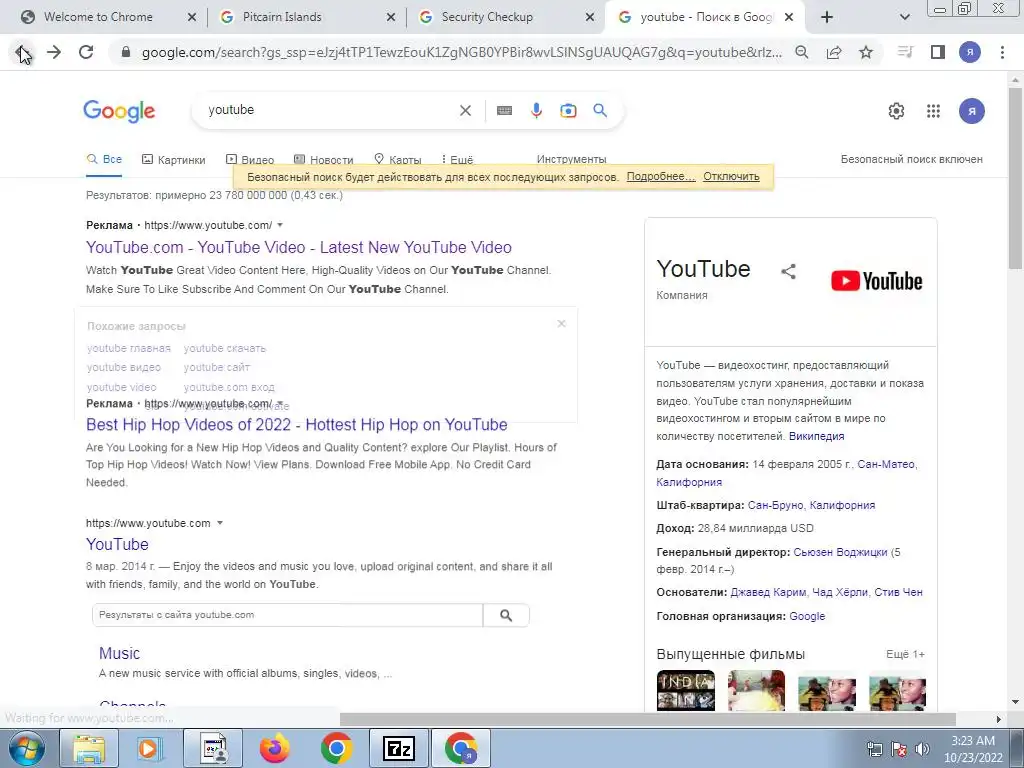1024x768 pixels.
Task: Select the Новости search filter
Action: (x=324, y=159)
